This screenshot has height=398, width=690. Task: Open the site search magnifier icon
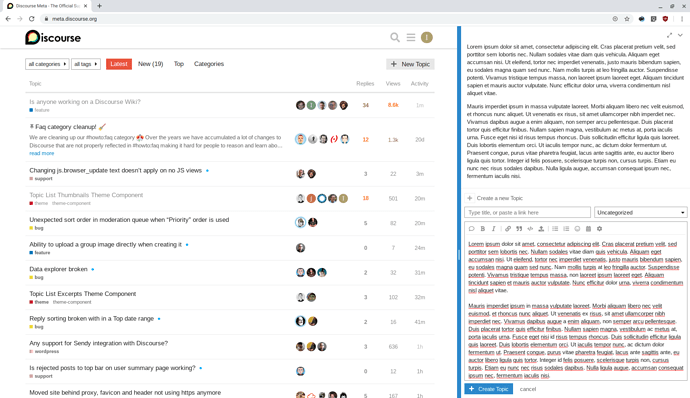395,37
